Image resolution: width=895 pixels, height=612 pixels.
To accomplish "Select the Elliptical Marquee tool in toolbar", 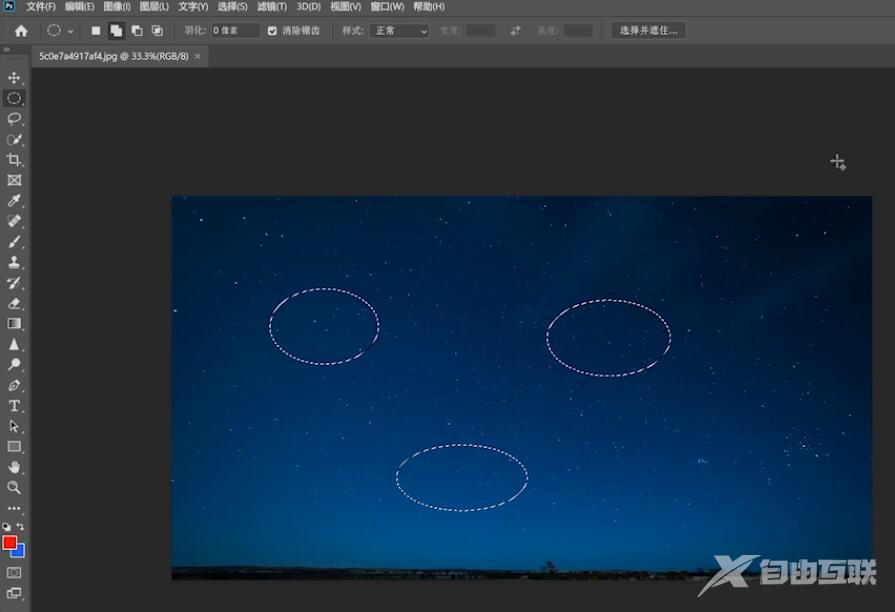I will 14,98.
